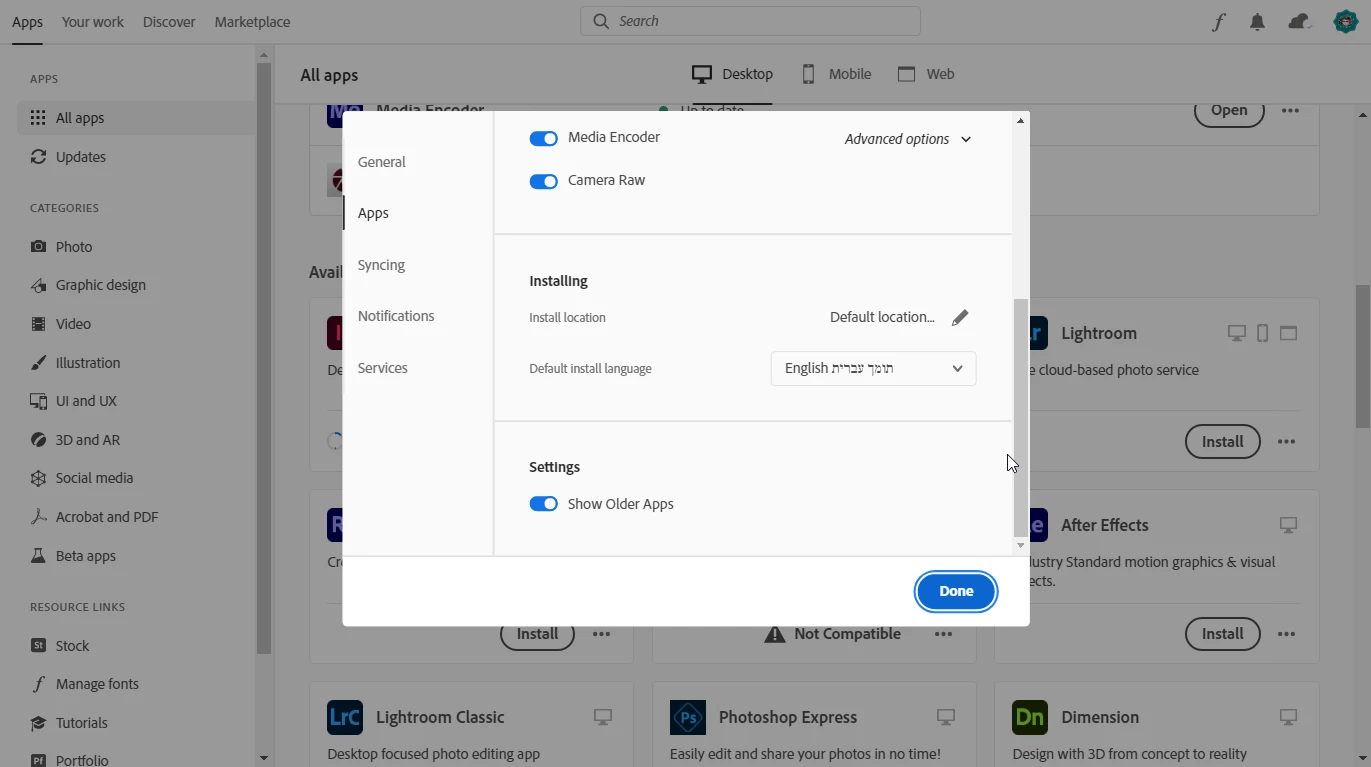Select All apps in the sidebar
This screenshot has height=767, width=1371.
(136, 118)
